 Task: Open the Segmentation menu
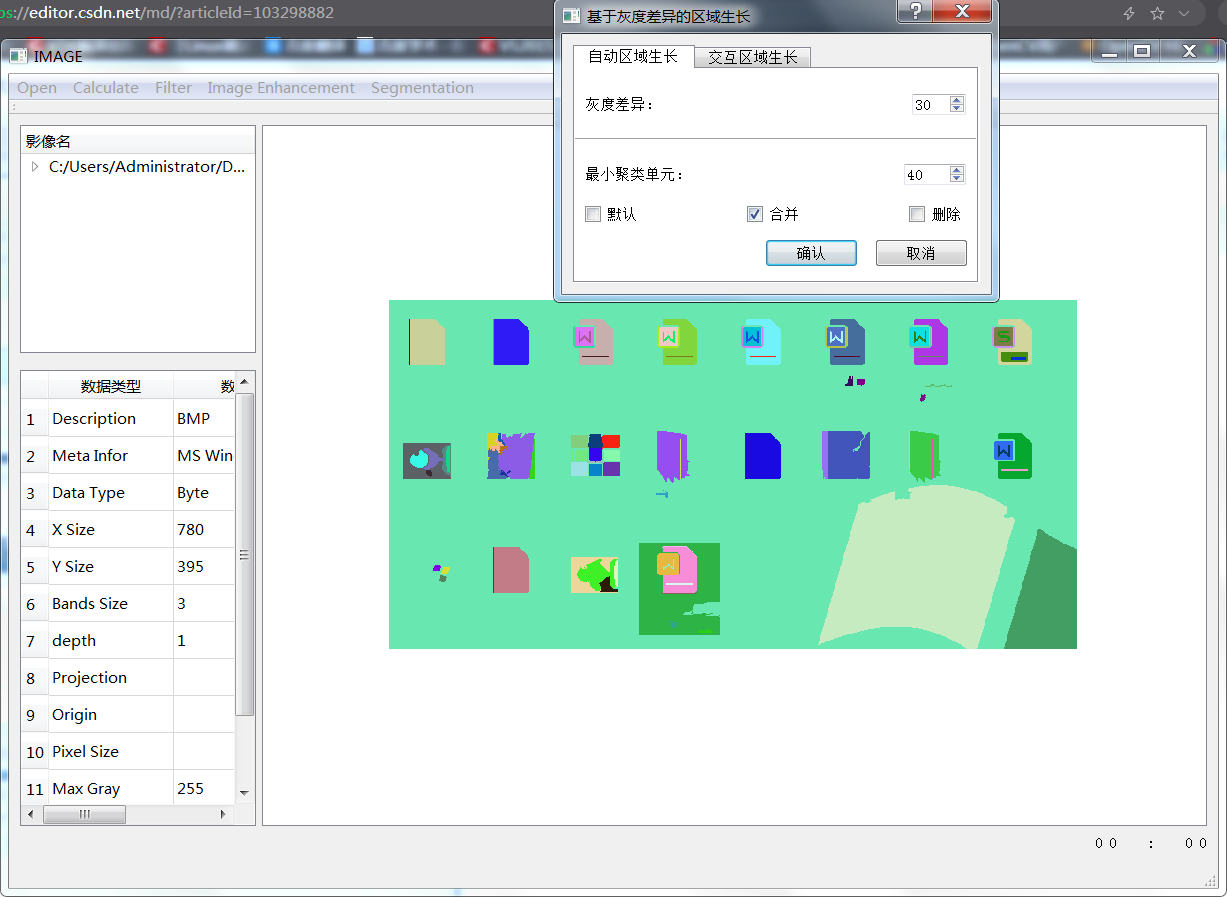(422, 87)
